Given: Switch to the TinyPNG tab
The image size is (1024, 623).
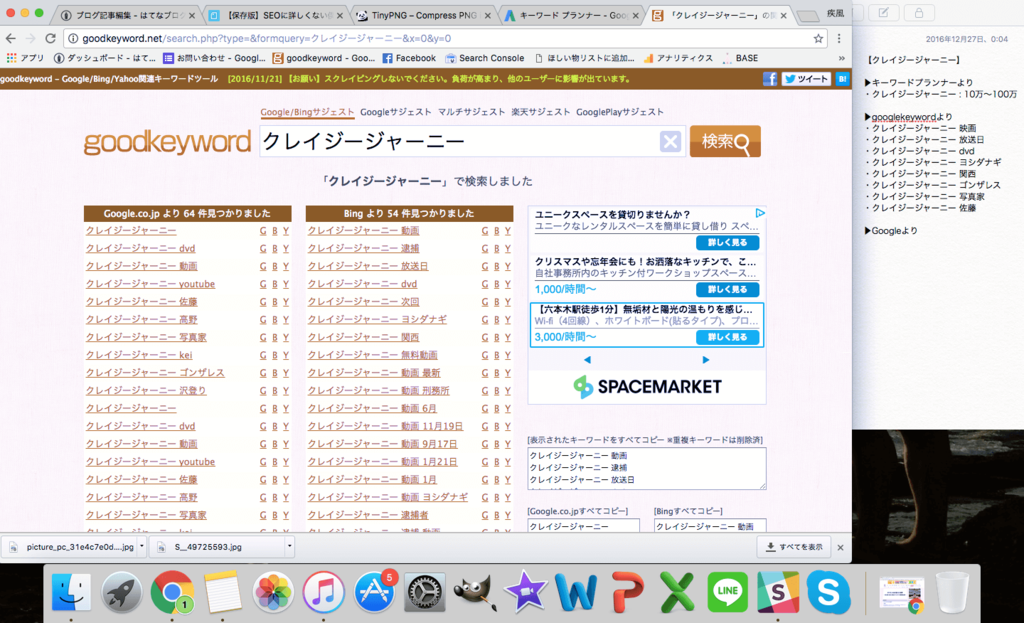Looking at the screenshot, I should coord(423,15).
